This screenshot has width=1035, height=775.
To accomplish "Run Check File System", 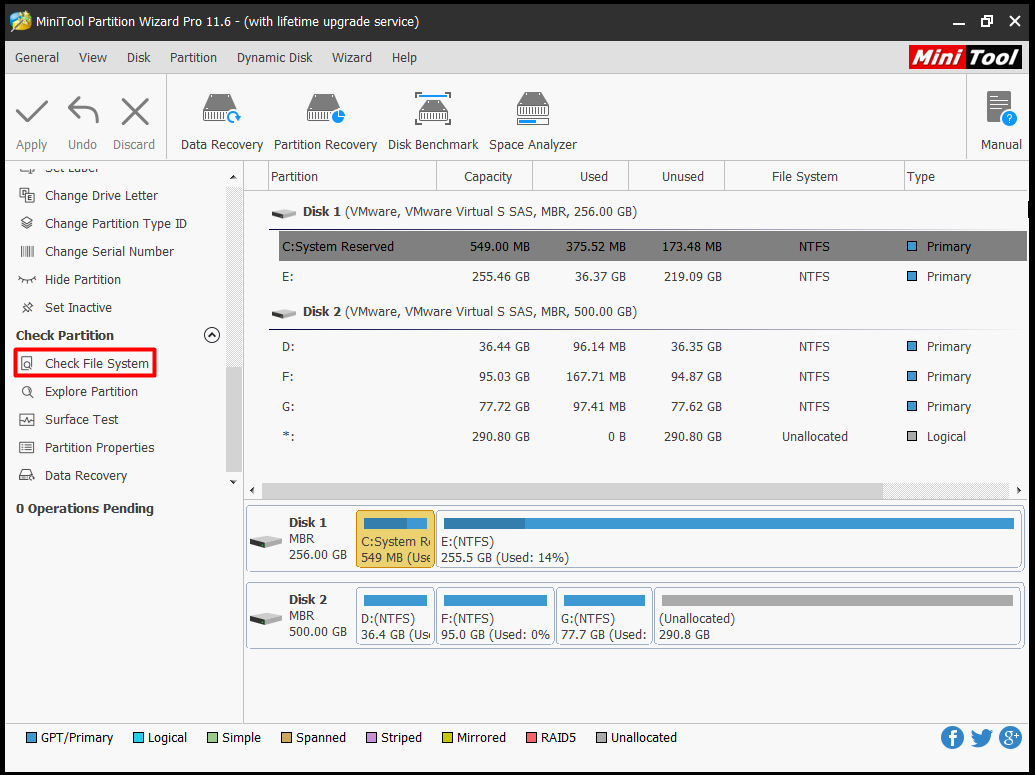I will tap(84, 364).
